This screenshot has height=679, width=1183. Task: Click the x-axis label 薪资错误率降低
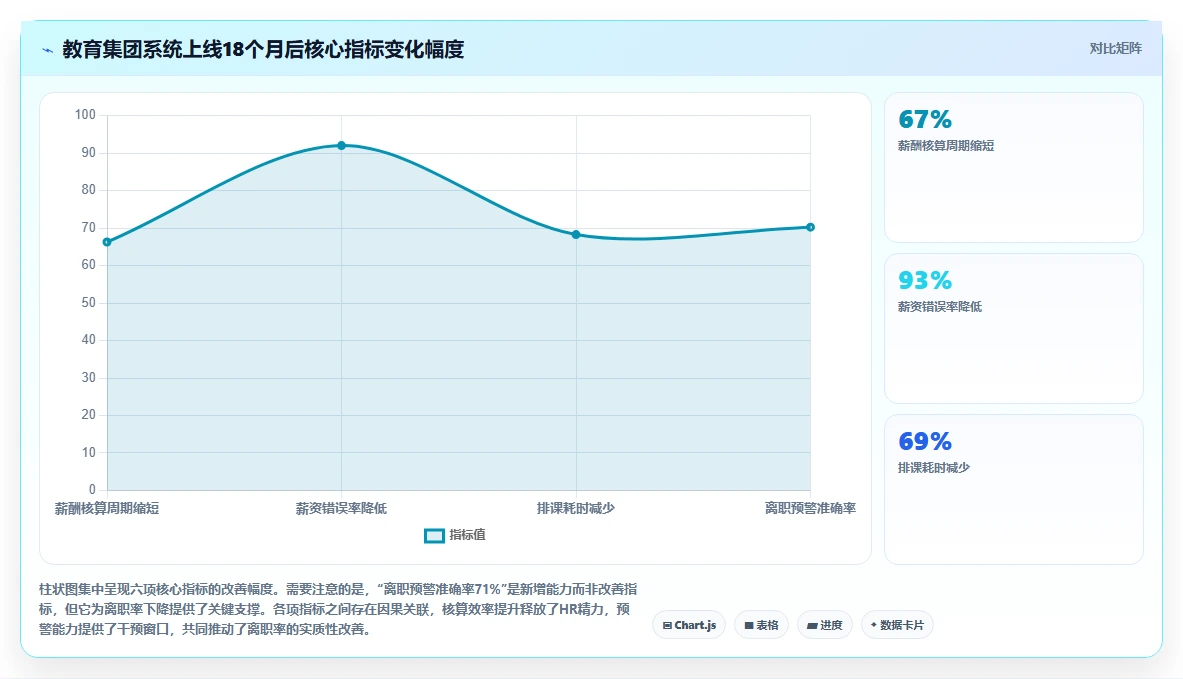point(341,508)
